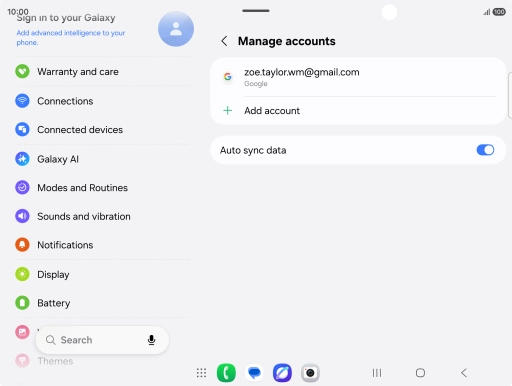The image size is (512, 386).
Task: Open Connected devices settings
Action: tap(102, 129)
